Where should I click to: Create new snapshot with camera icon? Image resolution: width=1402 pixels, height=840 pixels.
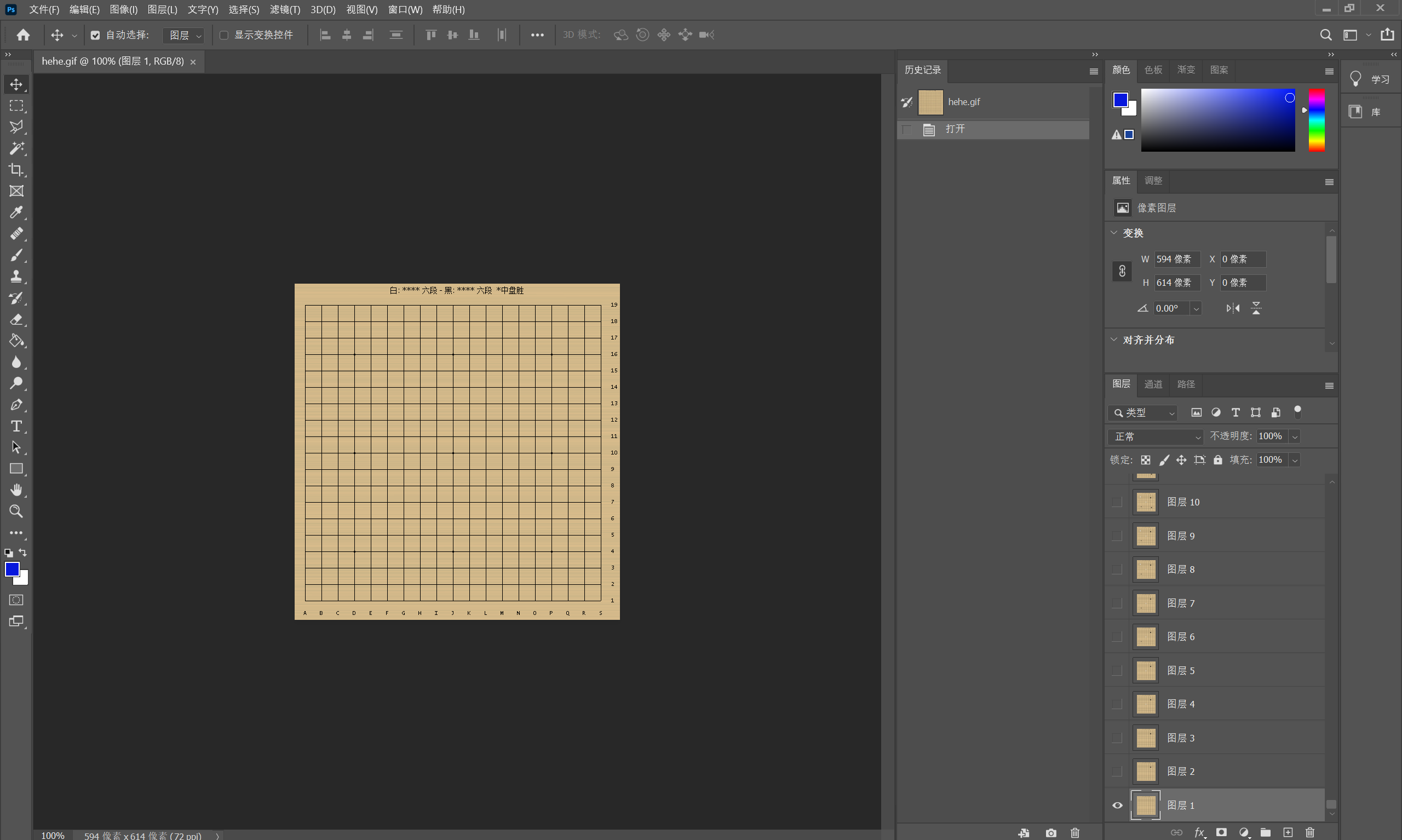tap(1051, 833)
